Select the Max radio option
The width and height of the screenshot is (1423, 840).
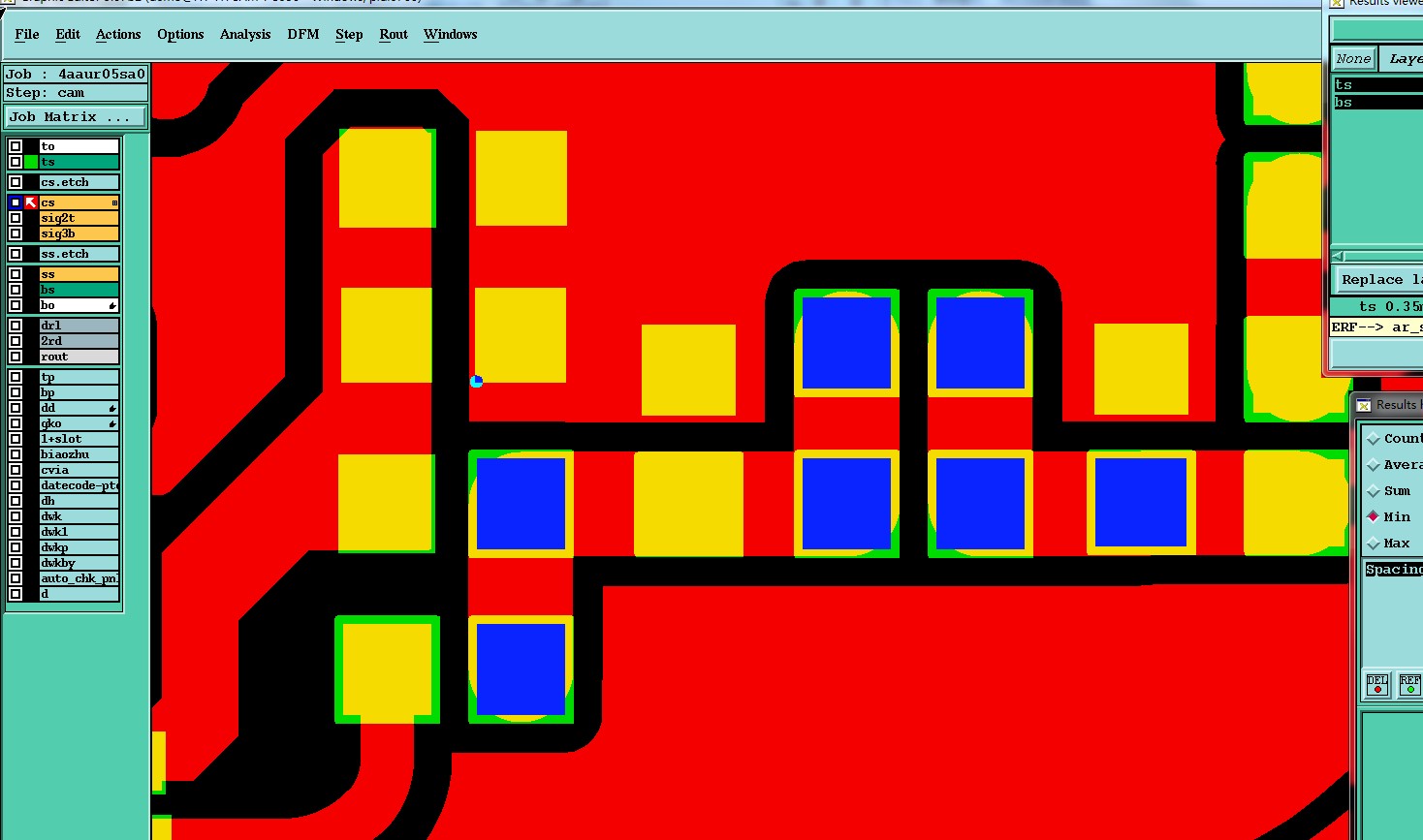(x=1374, y=543)
